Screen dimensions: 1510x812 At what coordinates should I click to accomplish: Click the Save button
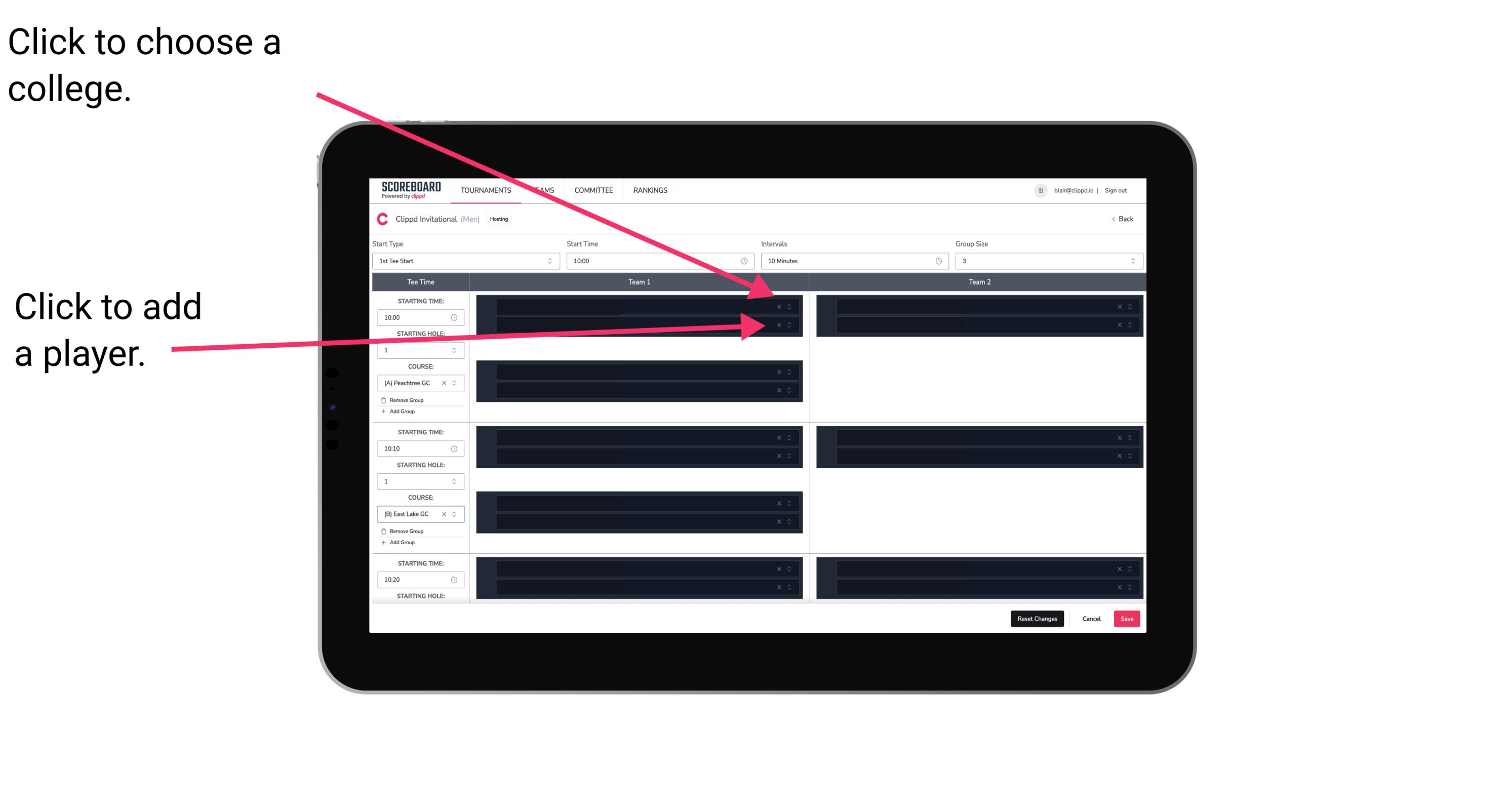1127,618
